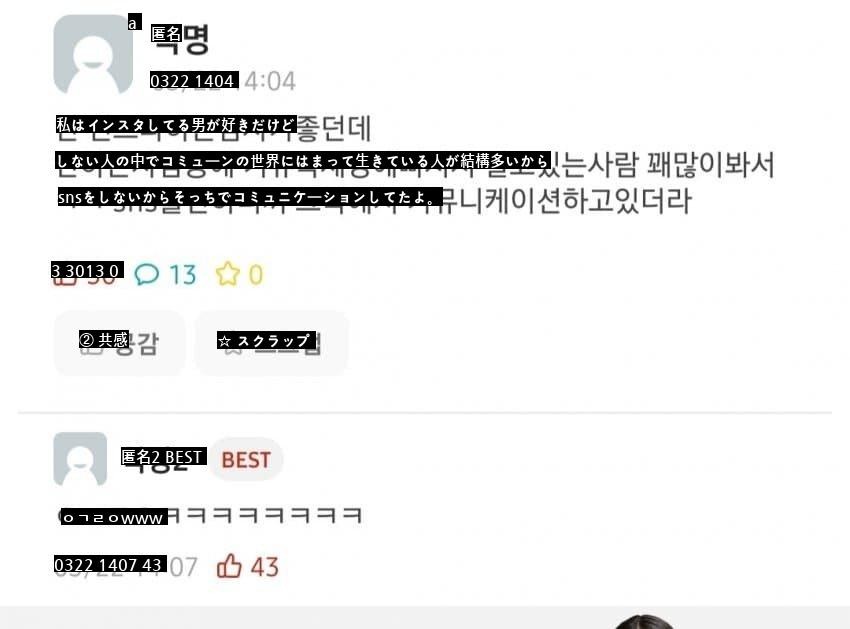
Task: Like the BEST comment with thumbs-up icon
Action: 229,566
